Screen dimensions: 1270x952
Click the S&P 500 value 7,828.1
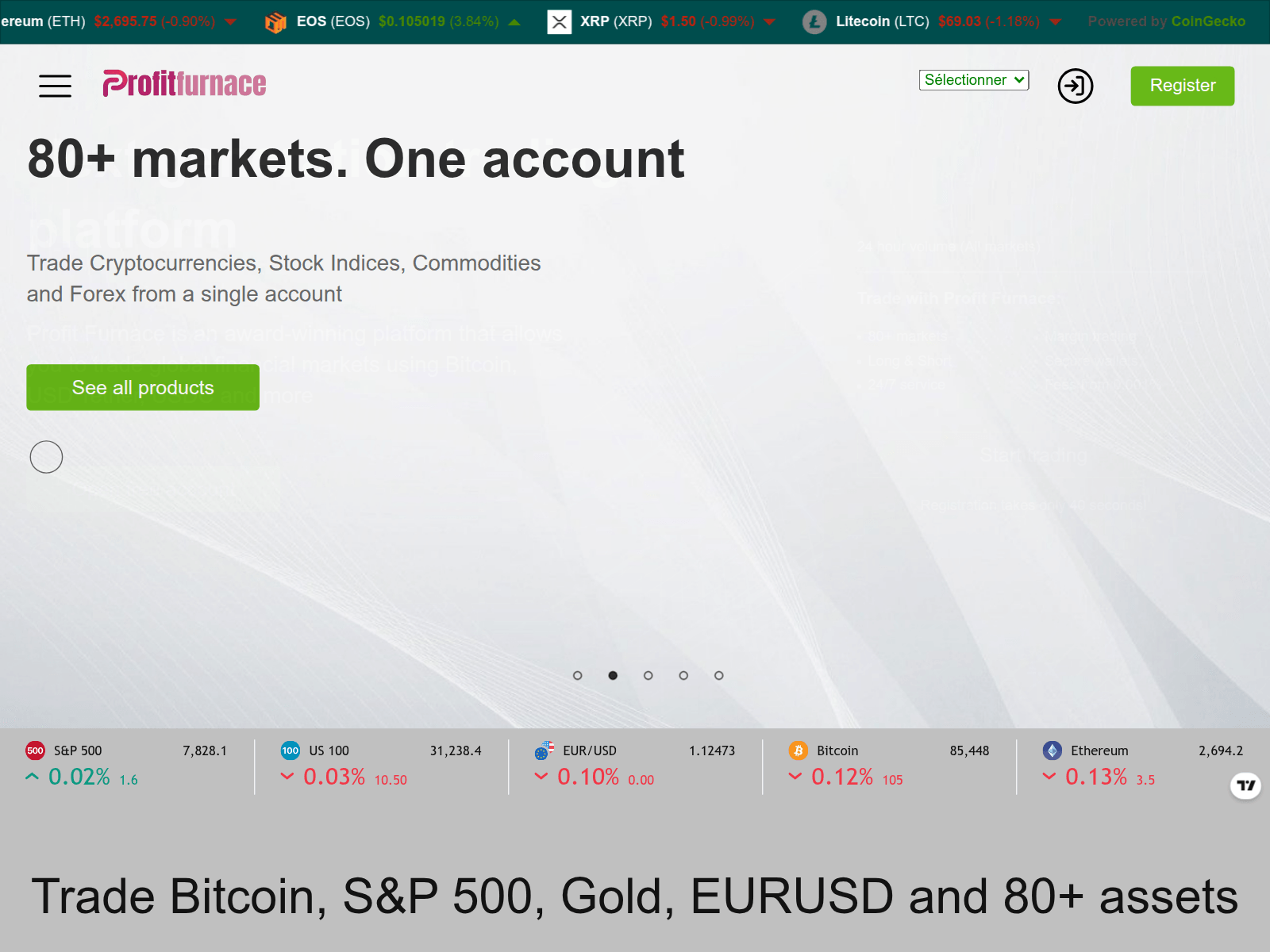pos(205,750)
